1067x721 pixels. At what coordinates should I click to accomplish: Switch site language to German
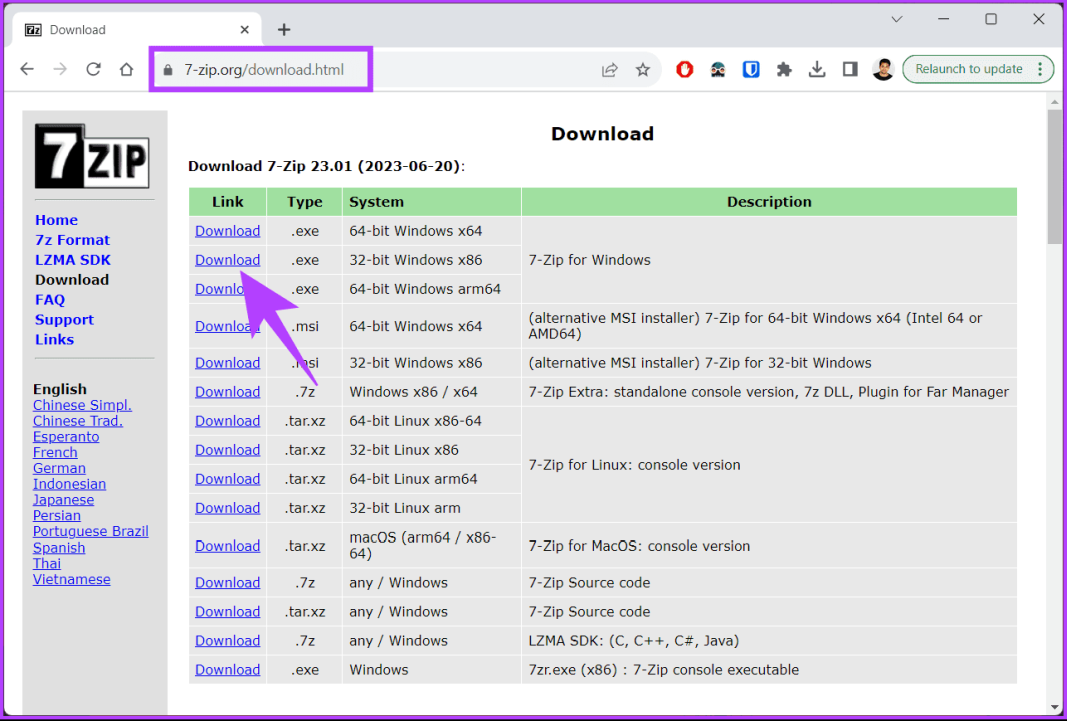point(59,467)
